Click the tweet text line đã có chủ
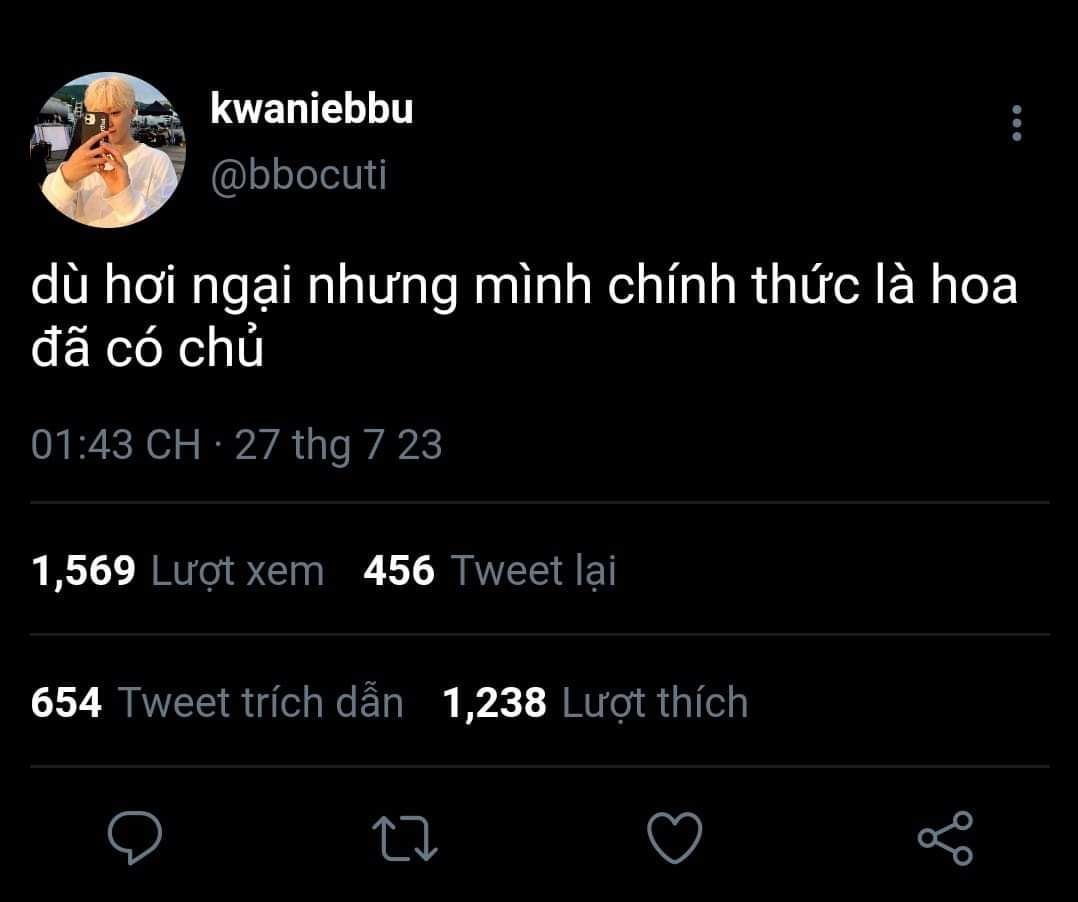 148,349
